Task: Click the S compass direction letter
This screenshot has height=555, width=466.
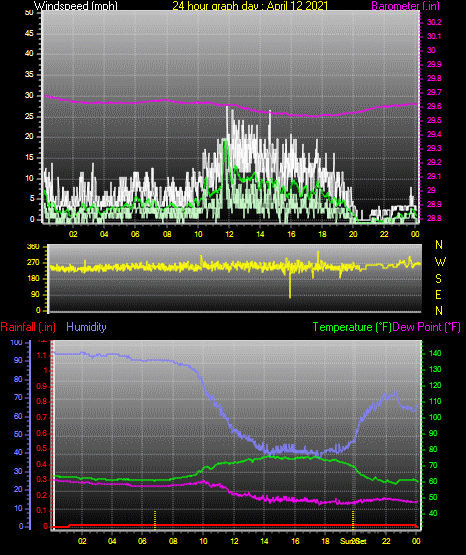Action: coord(438,279)
